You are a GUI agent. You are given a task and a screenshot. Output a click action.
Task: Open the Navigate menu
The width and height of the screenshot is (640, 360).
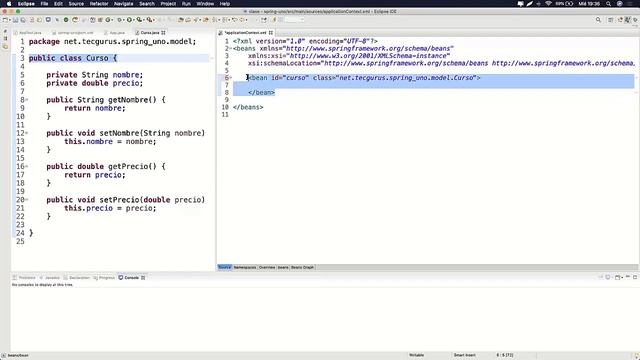click(x=123, y=4)
